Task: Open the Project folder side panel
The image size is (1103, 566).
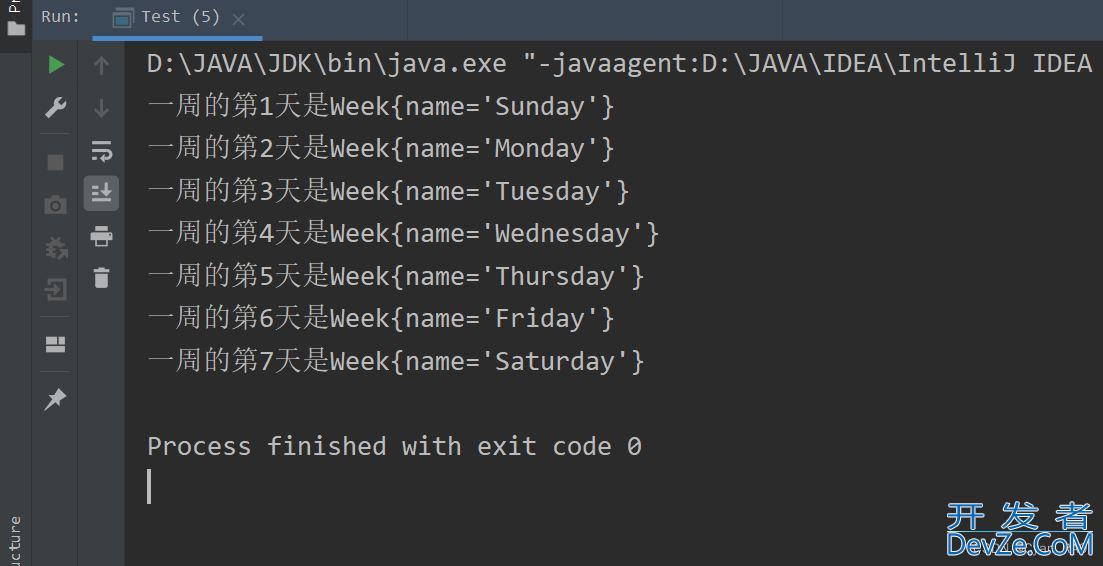Action: [15, 20]
